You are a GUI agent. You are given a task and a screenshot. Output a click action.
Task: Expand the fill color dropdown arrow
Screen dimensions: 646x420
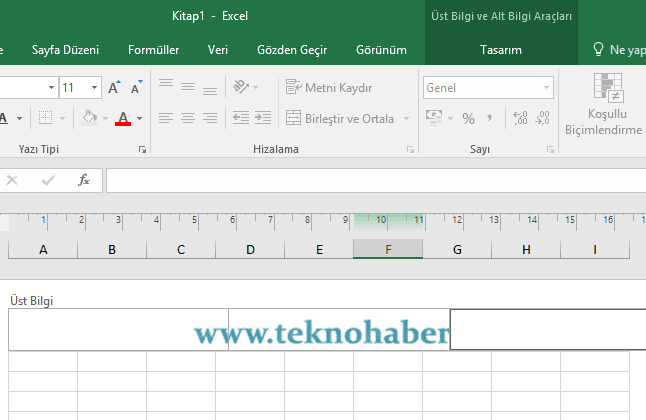[105, 119]
